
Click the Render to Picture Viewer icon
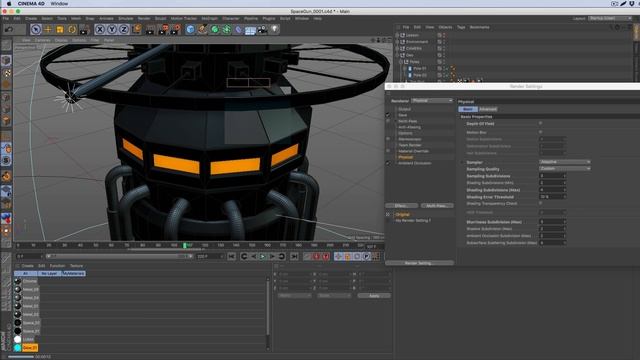click(163, 29)
